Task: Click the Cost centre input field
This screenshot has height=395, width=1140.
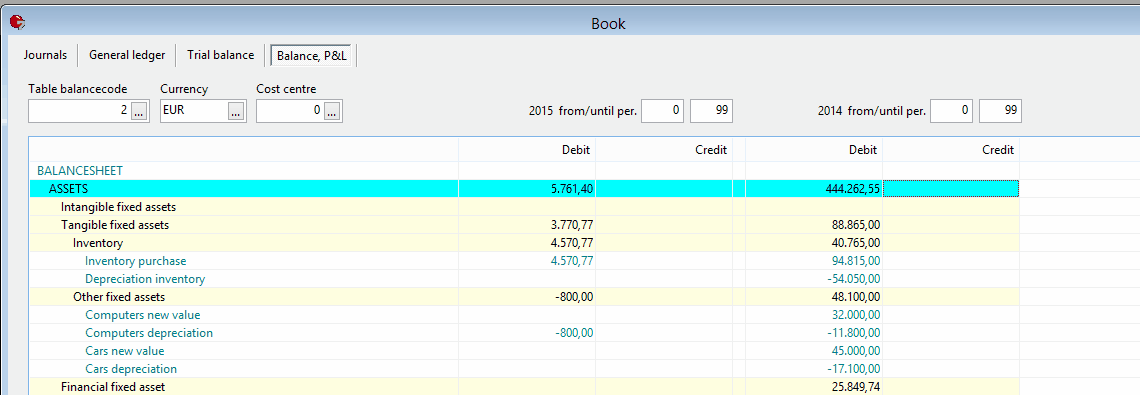Action: point(290,111)
